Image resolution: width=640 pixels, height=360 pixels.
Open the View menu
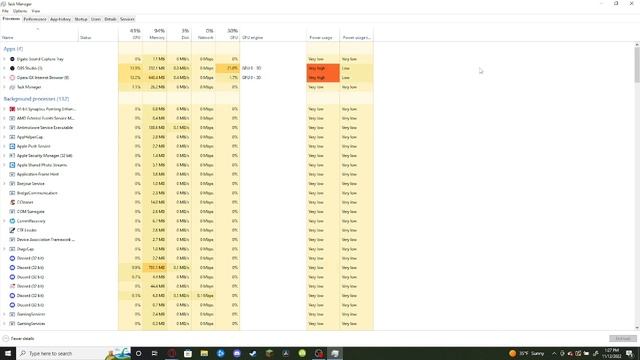click(x=36, y=11)
